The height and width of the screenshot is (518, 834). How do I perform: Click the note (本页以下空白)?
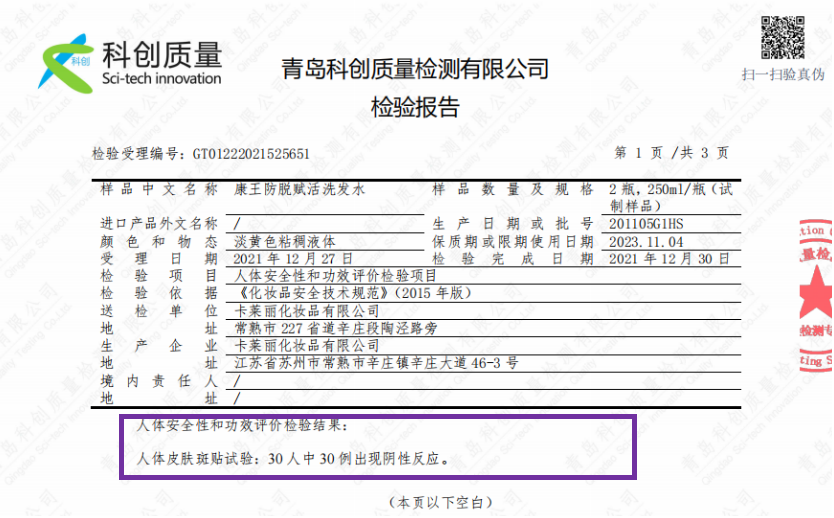441,503
